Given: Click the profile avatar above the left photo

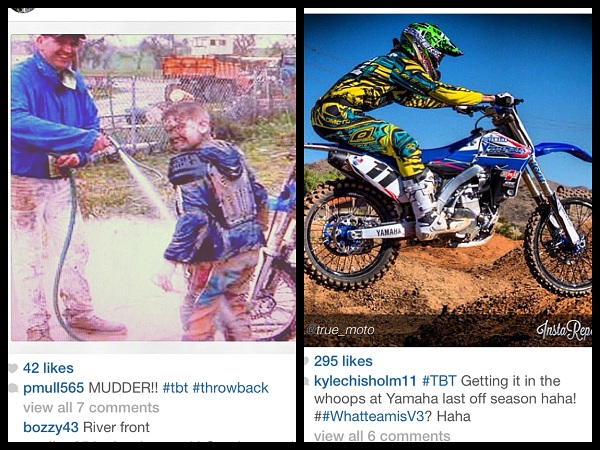Looking at the screenshot, I should pyautogui.click(x=23, y=10).
